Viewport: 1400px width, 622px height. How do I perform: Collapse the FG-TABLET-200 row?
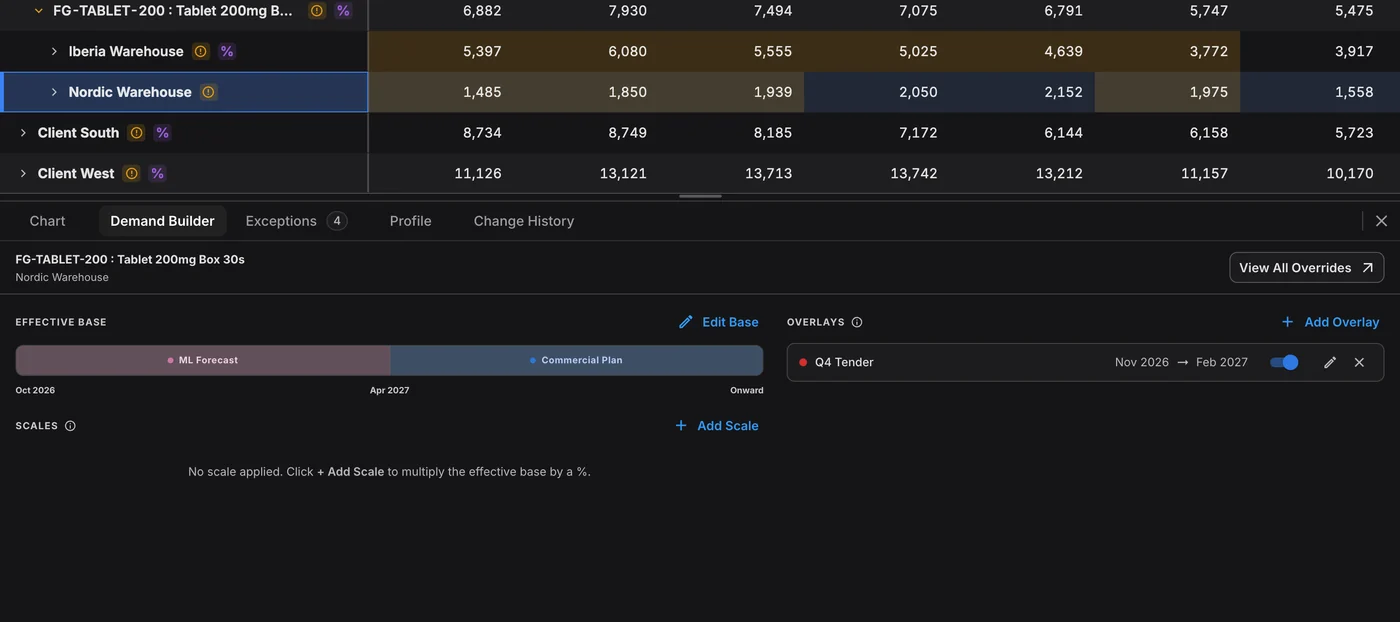(x=39, y=11)
